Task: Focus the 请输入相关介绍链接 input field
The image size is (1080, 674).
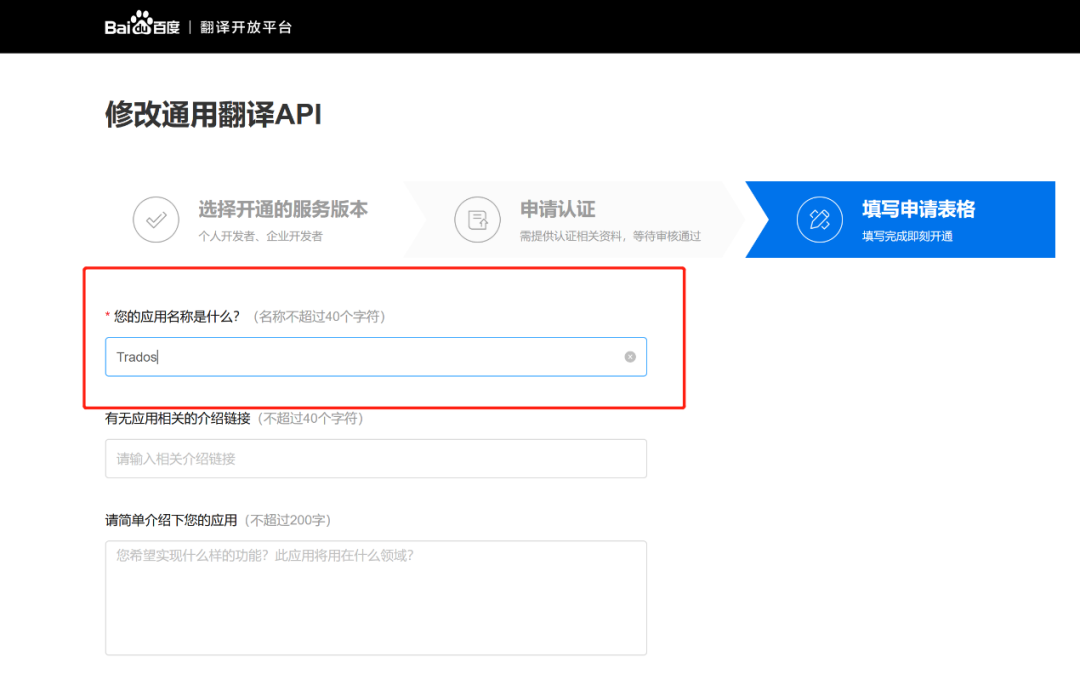Action: click(x=375, y=459)
